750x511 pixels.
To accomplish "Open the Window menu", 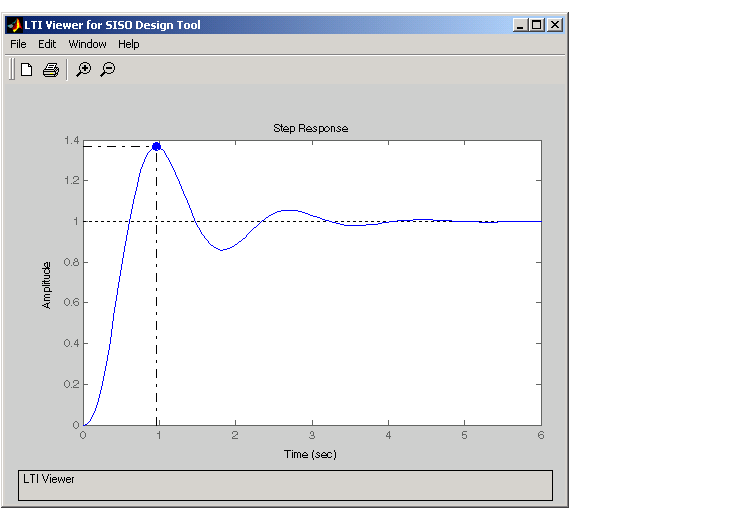I will 87,44.
